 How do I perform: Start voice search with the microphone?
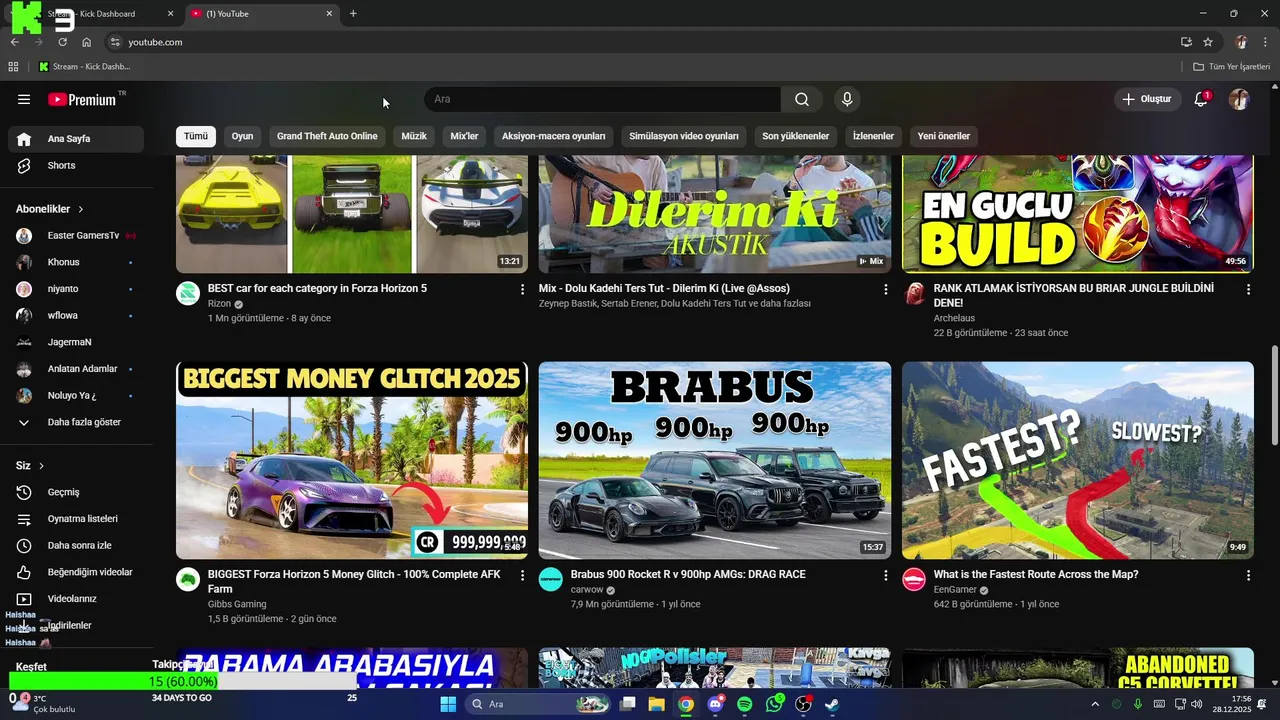tap(847, 99)
